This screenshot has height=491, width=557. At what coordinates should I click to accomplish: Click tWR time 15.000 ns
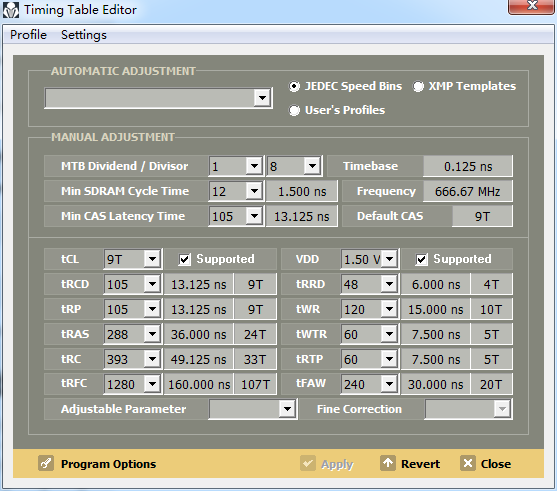(436, 309)
